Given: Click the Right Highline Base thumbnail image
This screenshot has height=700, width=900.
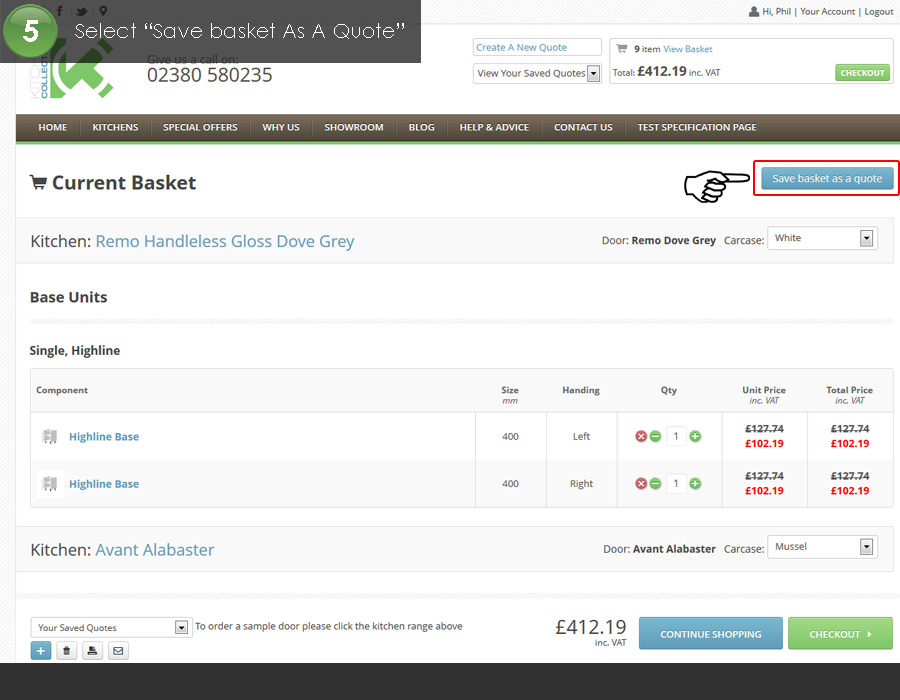Looking at the screenshot, I should 50,484.
